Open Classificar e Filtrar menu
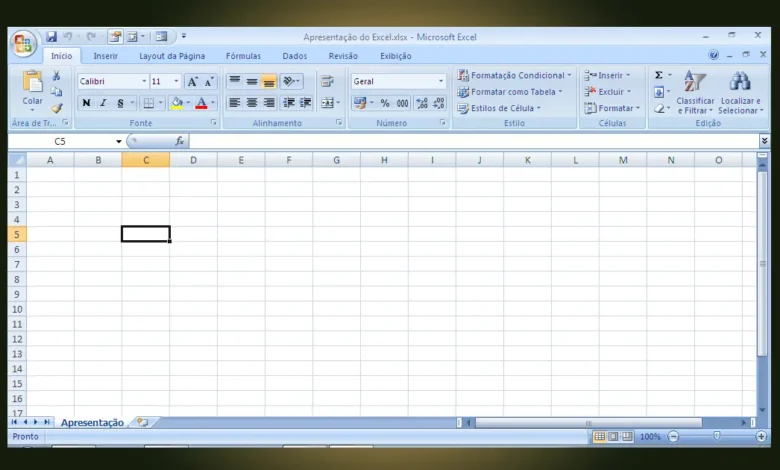The width and height of the screenshot is (780, 470). point(695,92)
